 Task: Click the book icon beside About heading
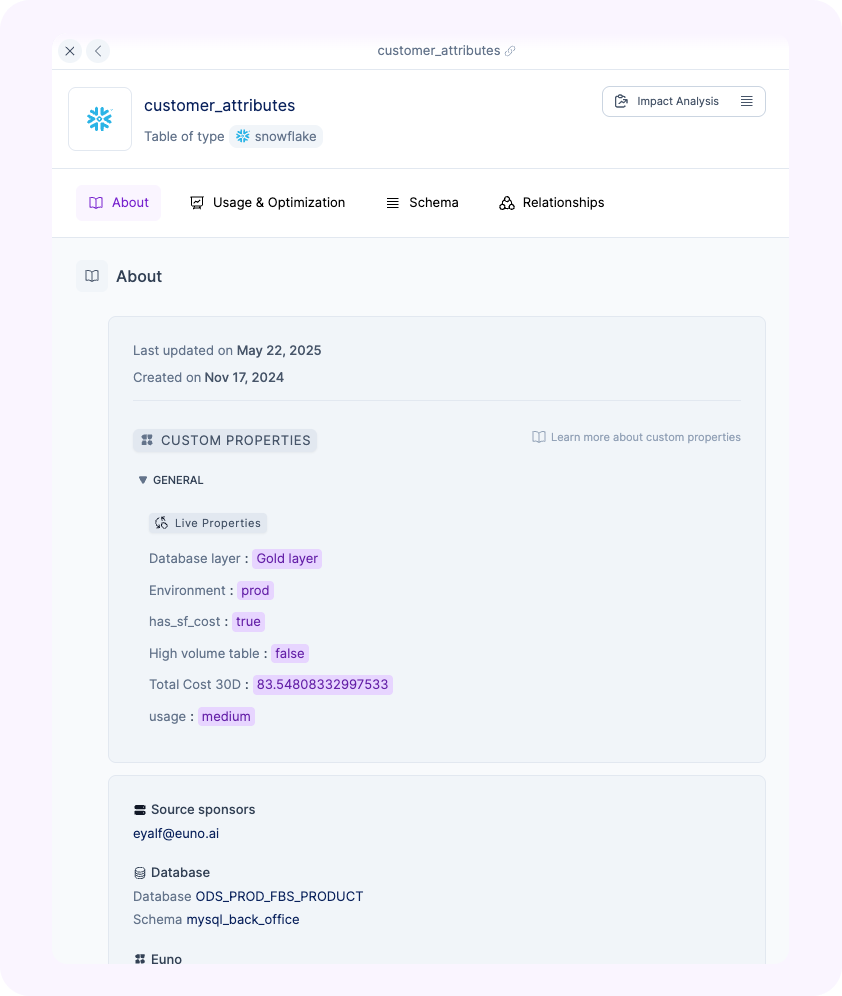click(x=92, y=276)
